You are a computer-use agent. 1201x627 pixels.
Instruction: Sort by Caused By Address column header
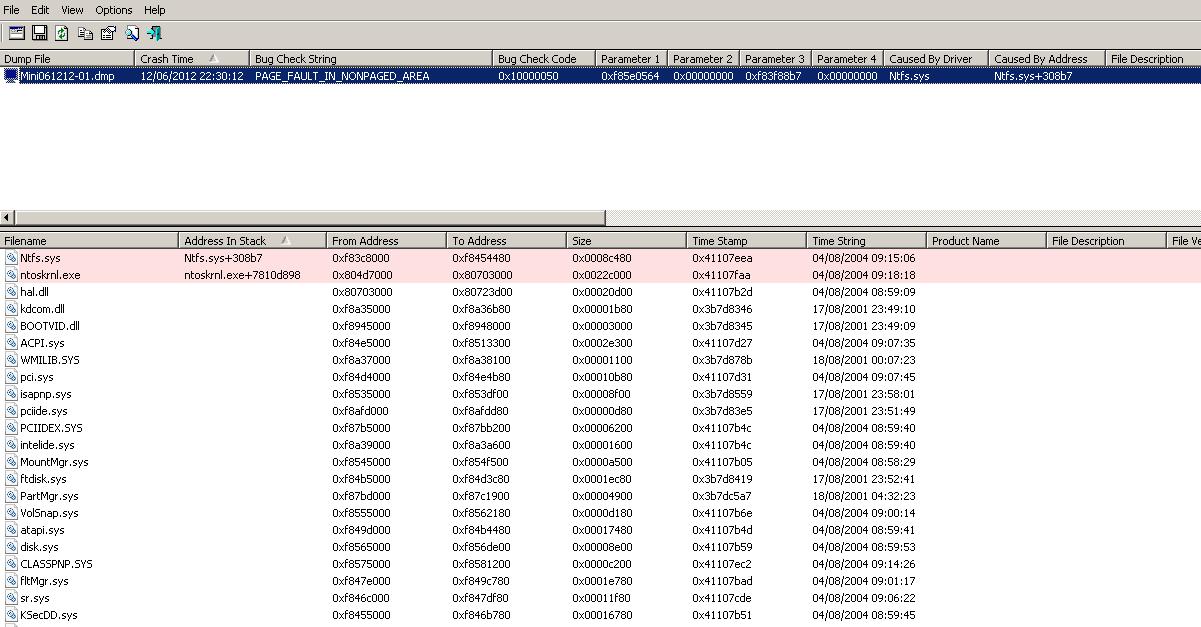point(1047,59)
